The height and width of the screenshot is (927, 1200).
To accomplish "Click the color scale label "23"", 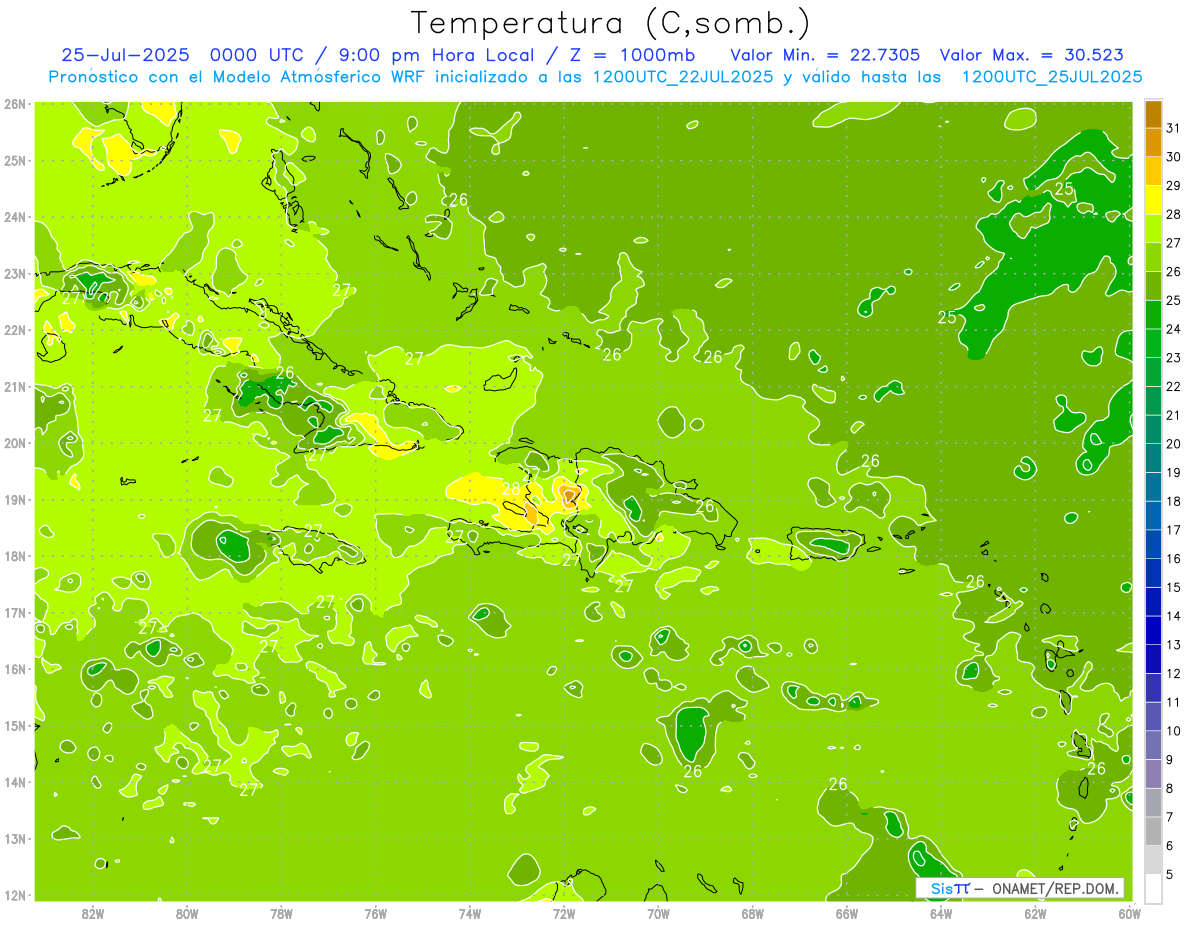I will pos(1174,358).
